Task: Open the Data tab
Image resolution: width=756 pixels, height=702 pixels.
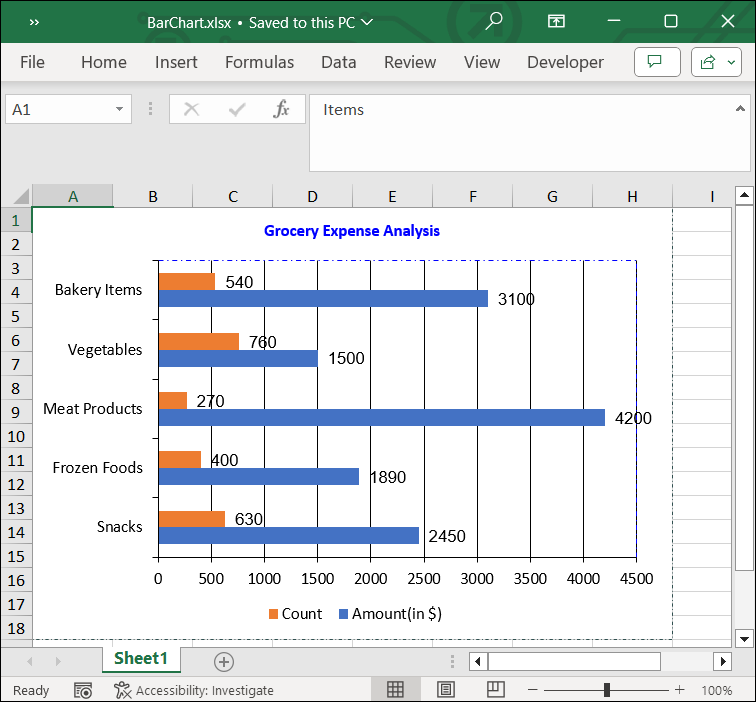Action: [x=338, y=62]
